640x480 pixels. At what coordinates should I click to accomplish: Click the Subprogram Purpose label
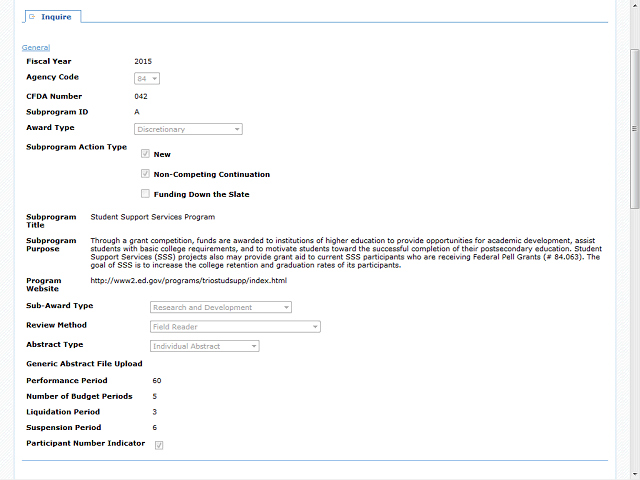click(51, 244)
